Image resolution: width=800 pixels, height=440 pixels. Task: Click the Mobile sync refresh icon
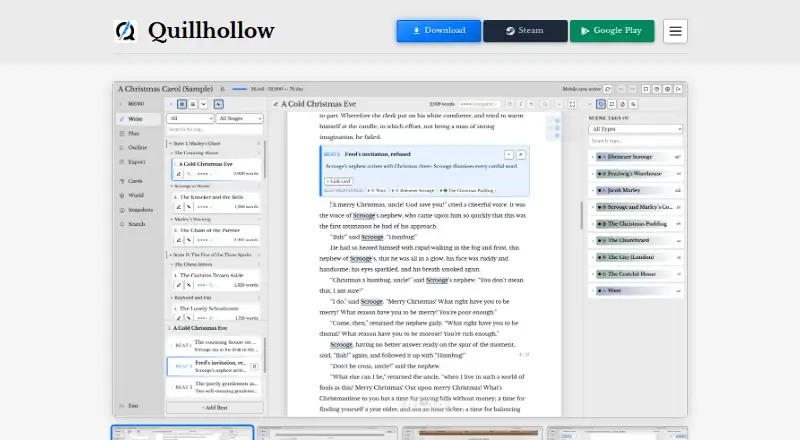(x=608, y=89)
